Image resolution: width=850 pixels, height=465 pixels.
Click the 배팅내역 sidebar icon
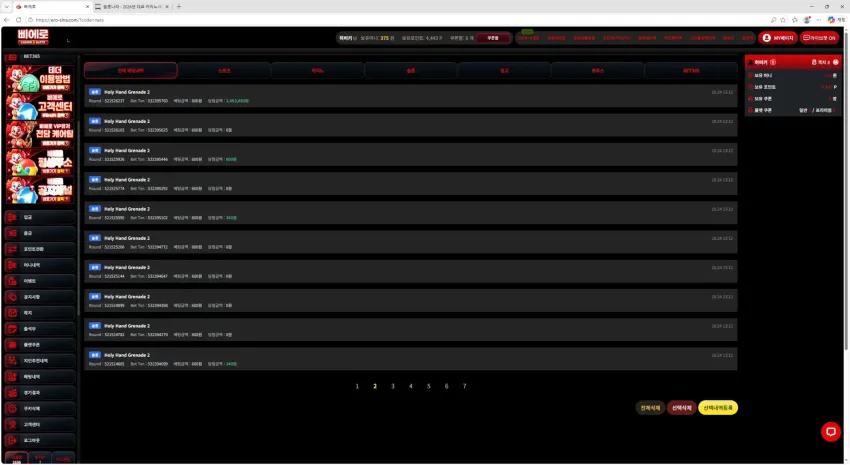(x=12, y=377)
